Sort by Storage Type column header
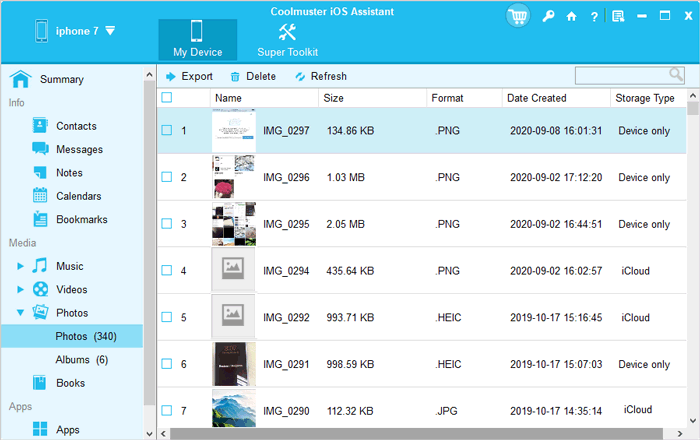 (x=649, y=98)
